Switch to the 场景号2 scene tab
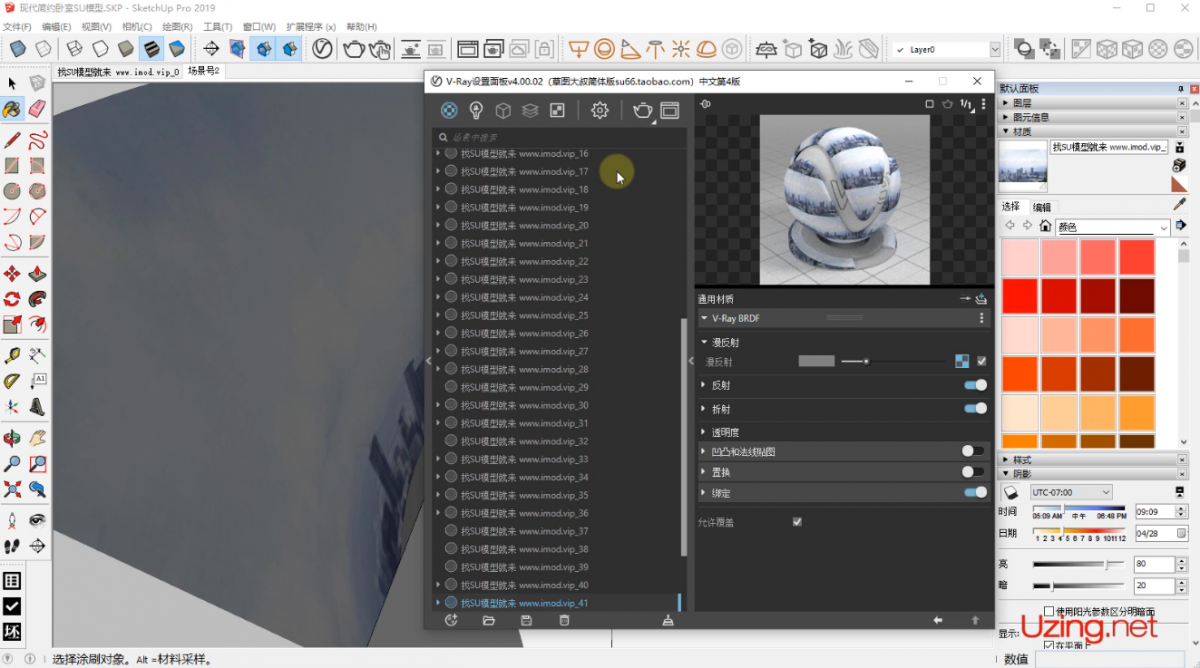The height and width of the screenshot is (668, 1200). [x=203, y=71]
